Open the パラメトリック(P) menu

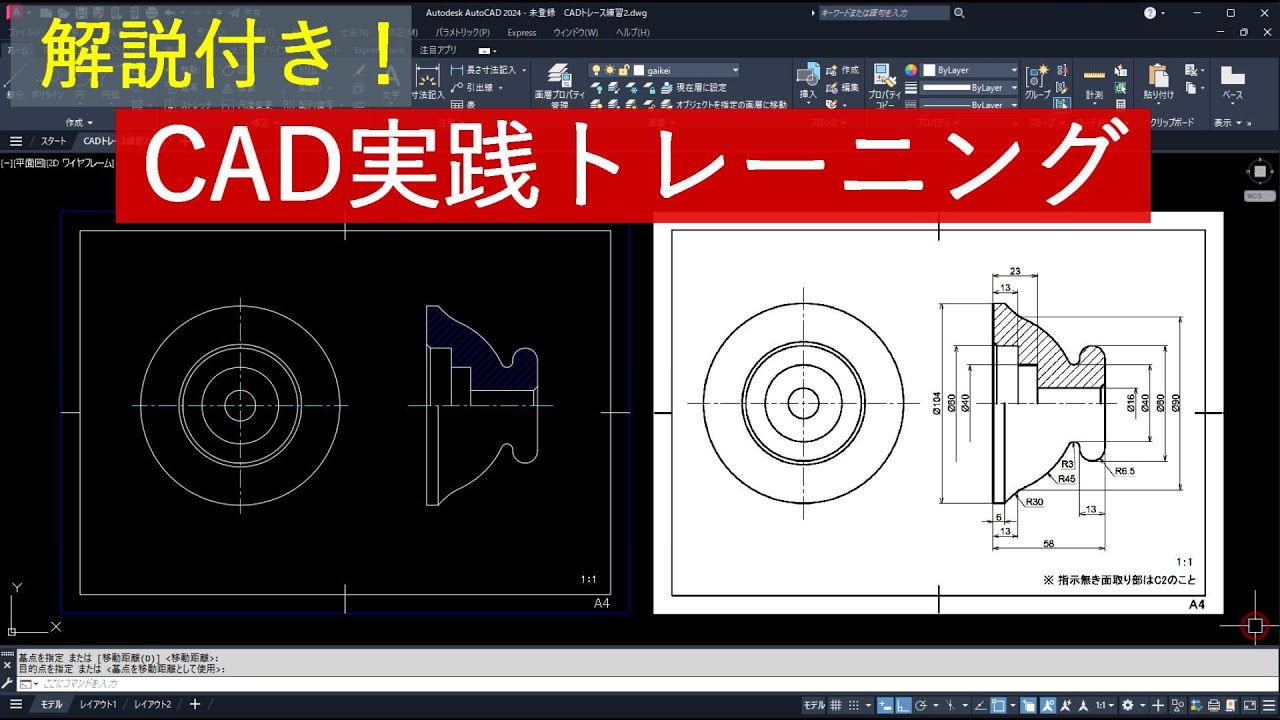tap(462, 32)
